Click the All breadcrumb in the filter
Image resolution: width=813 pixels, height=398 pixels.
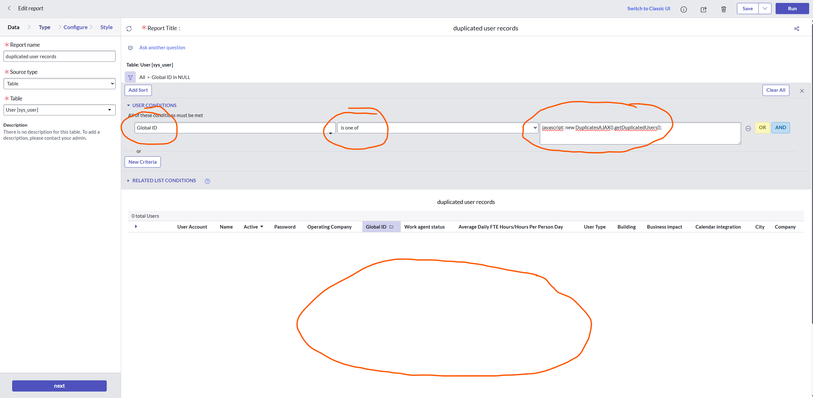tap(142, 77)
